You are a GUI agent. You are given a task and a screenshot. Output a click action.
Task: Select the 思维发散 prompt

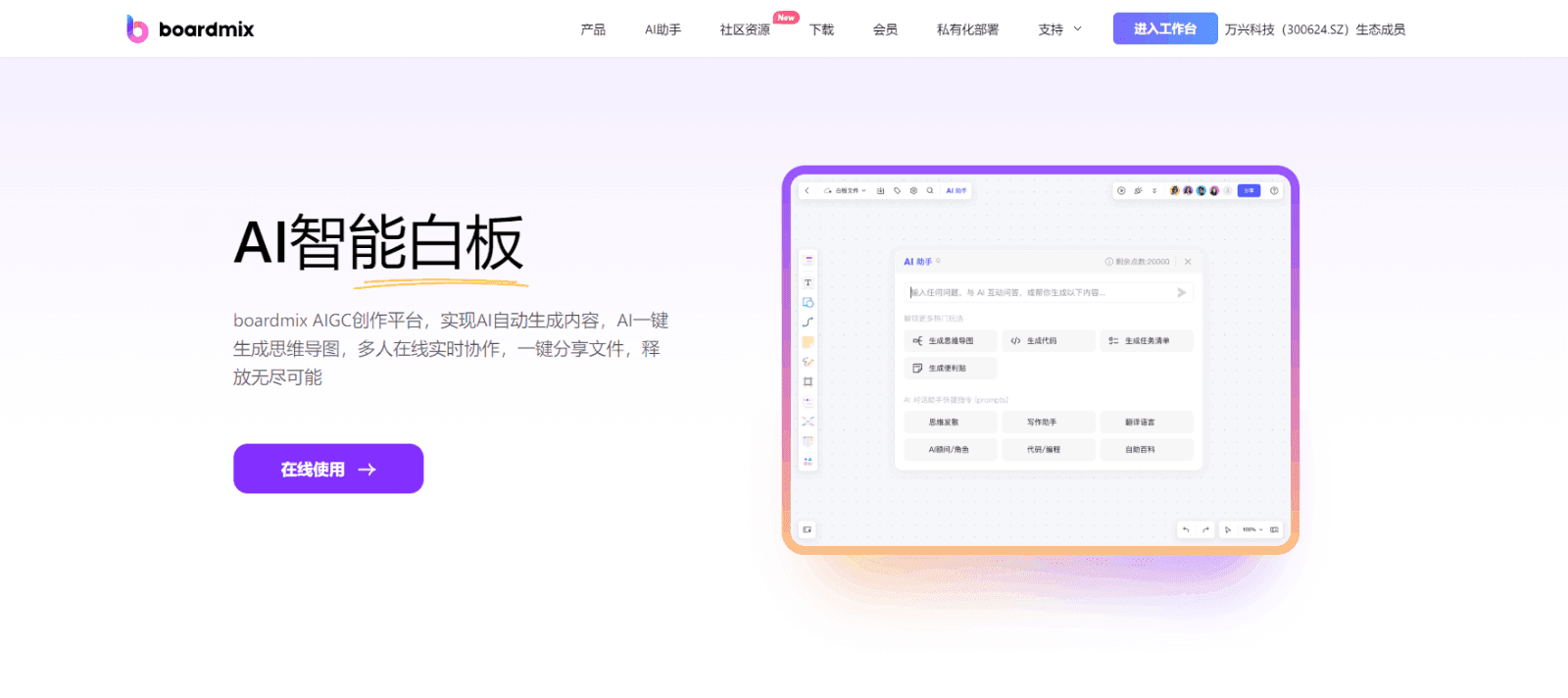(951, 423)
